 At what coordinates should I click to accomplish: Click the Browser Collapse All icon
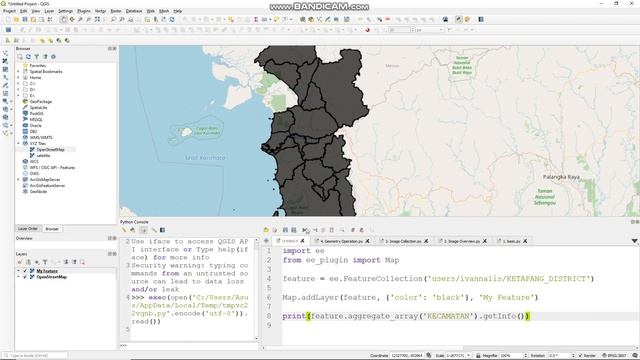point(45,57)
